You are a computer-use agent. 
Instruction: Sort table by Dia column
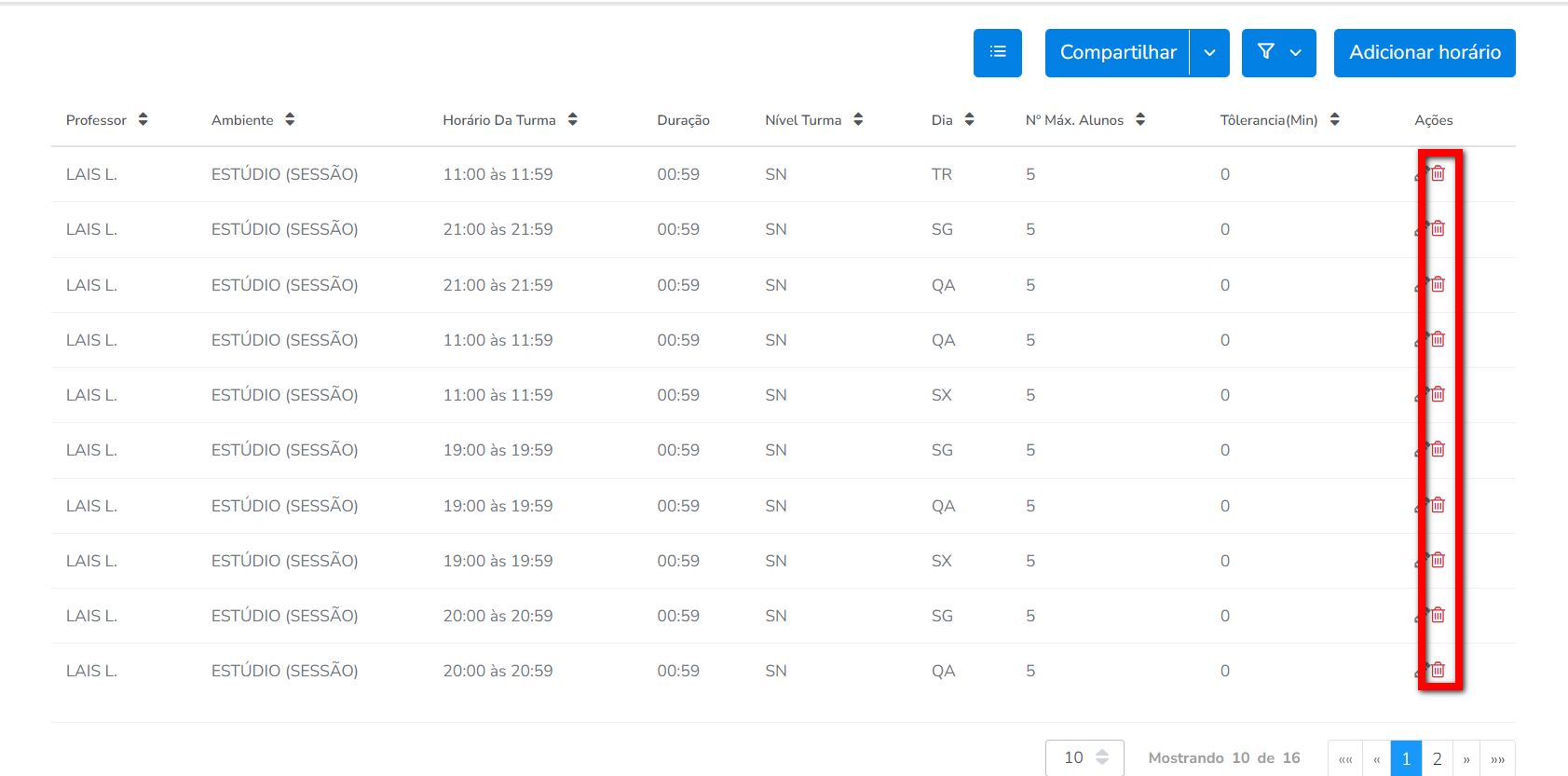point(969,119)
